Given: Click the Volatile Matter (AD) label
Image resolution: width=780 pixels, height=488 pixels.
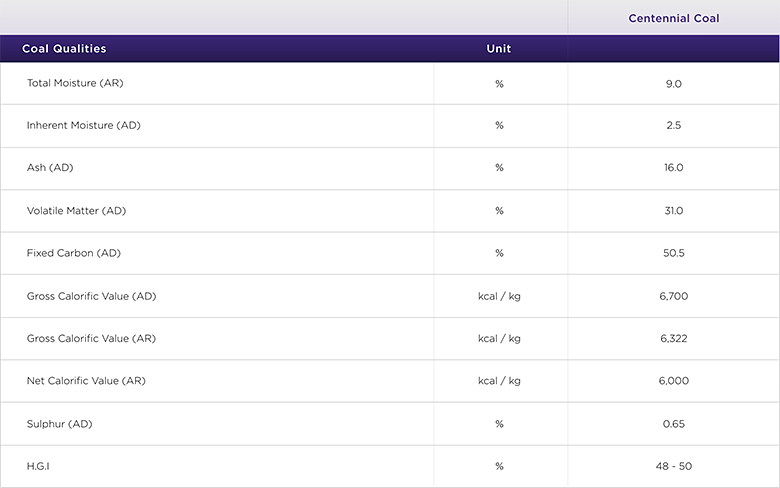Looking at the screenshot, I should (x=77, y=211).
